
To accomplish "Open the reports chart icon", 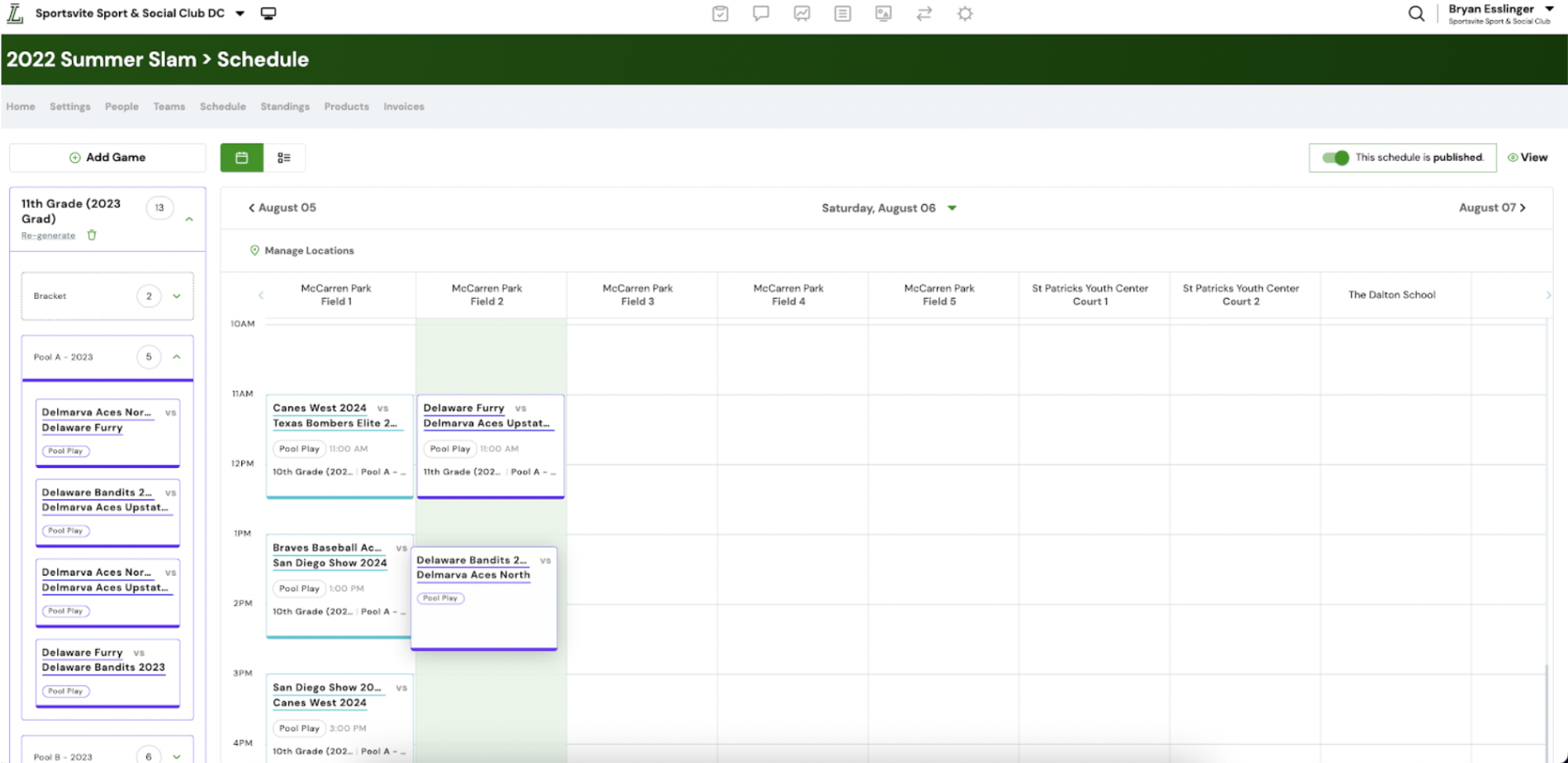I will point(801,13).
